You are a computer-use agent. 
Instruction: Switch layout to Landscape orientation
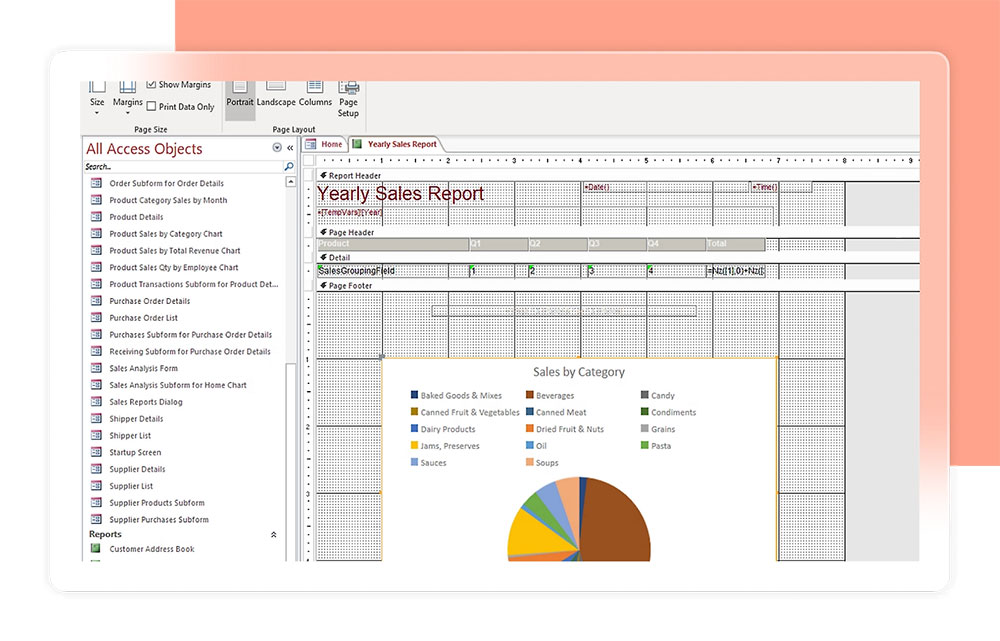coord(276,95)
